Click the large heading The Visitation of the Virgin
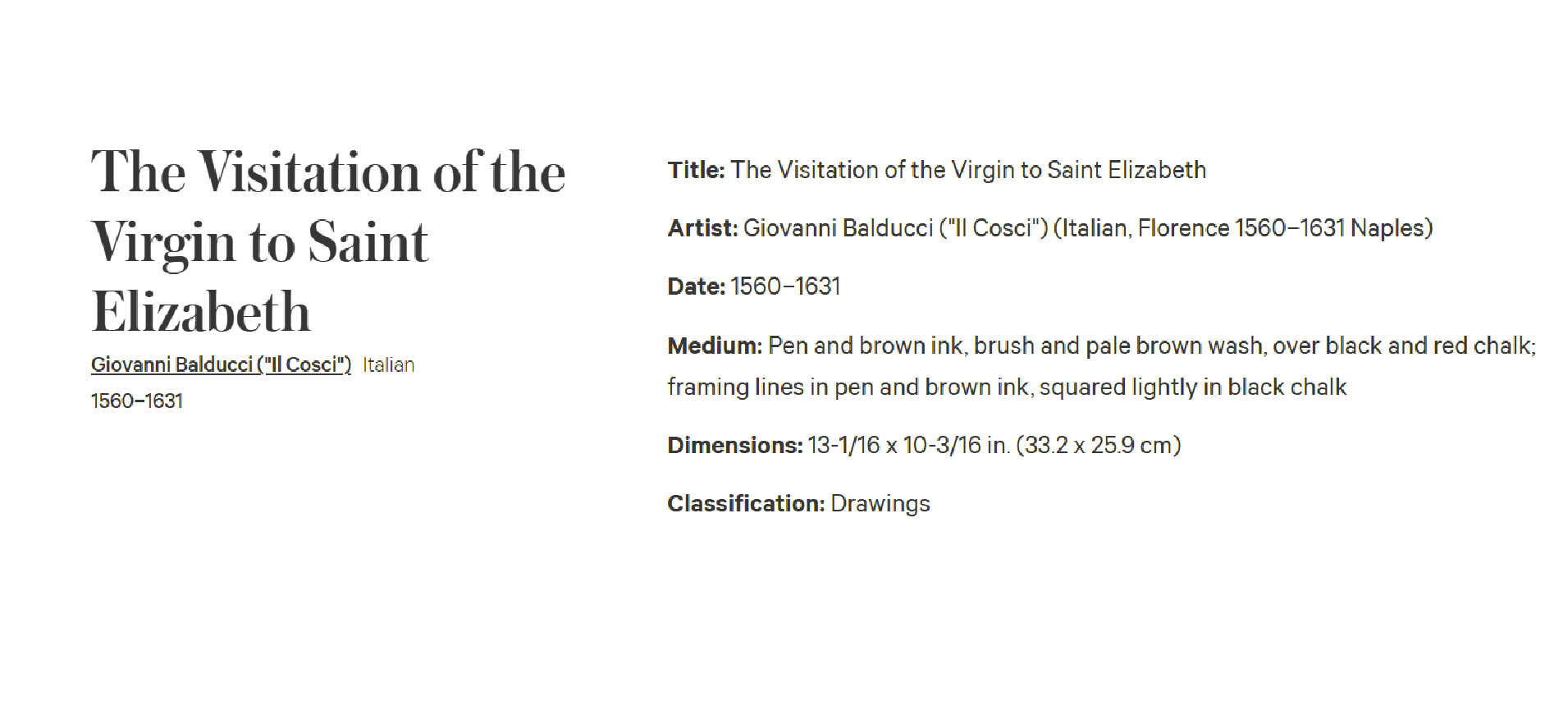This screenshot has width=1568, height=701. 328,241
